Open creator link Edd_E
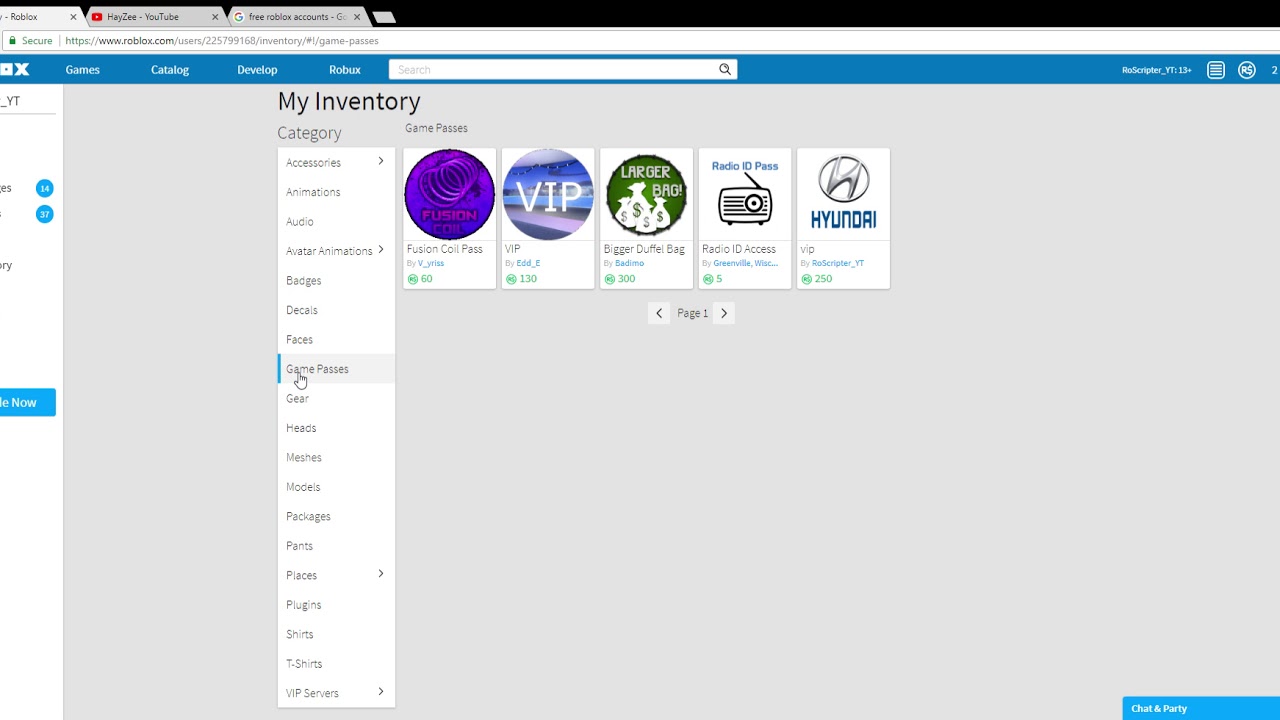1280x720 pixels. [528, 263]
